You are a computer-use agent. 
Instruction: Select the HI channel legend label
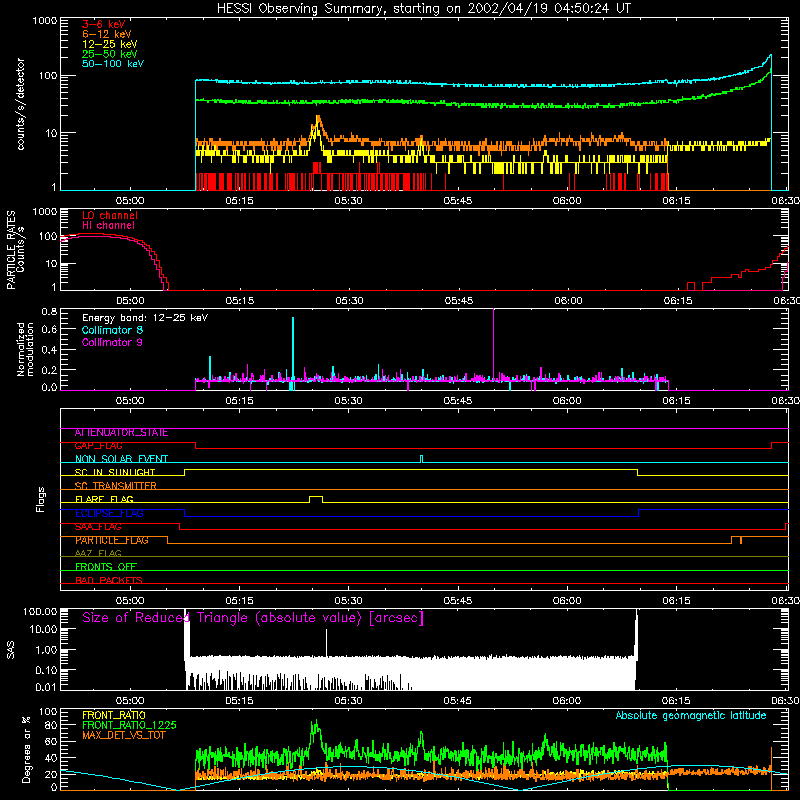coord(108,226)
